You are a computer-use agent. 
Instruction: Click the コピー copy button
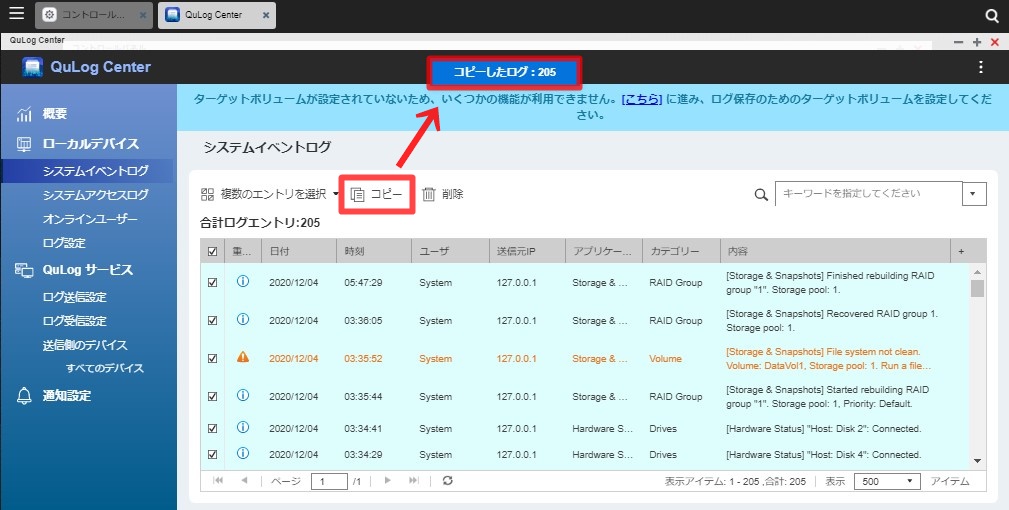point(377,194)
